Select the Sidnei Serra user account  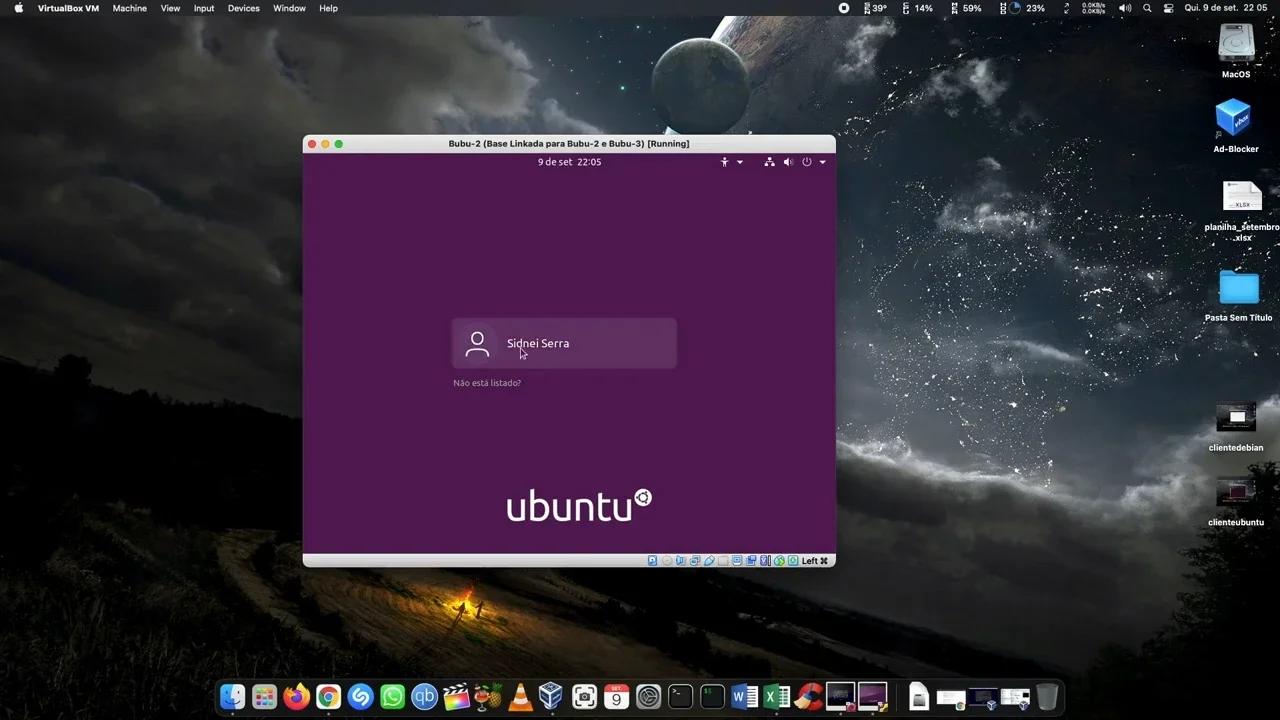click(x=564, y=343)
